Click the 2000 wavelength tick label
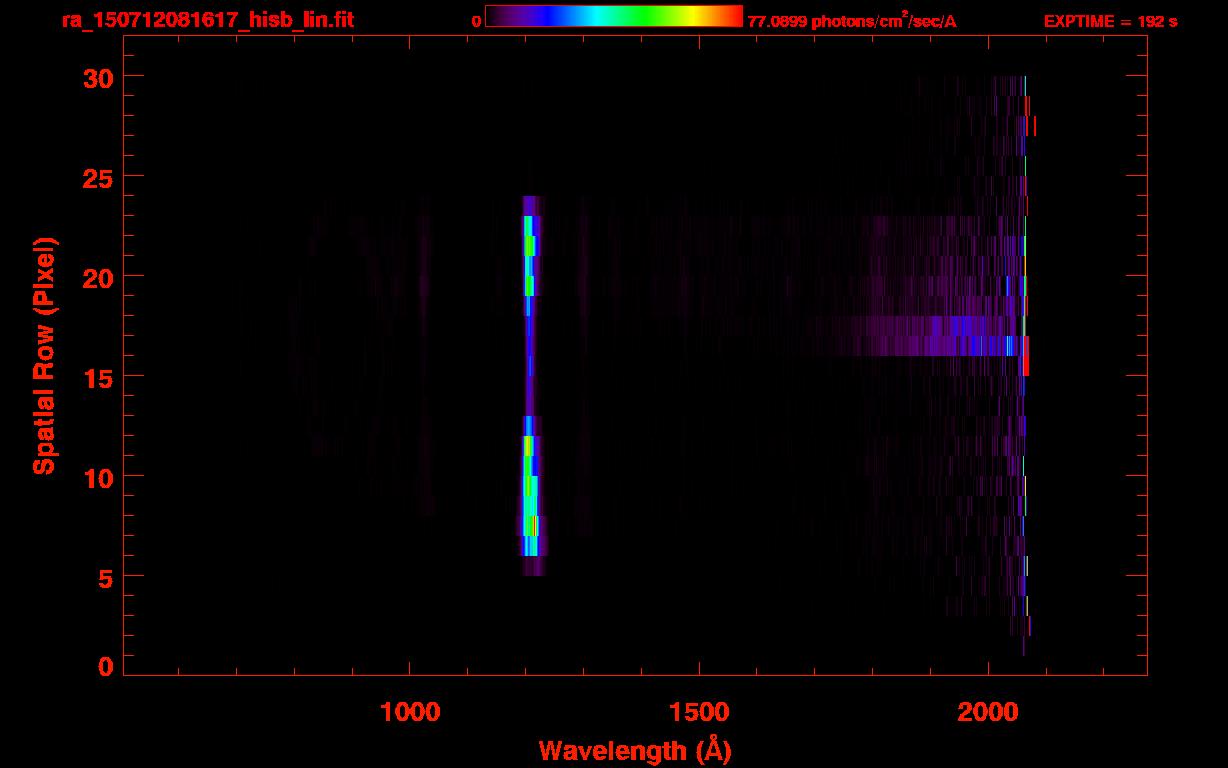The image size is (1228, 768). click(x=987, y=712)
